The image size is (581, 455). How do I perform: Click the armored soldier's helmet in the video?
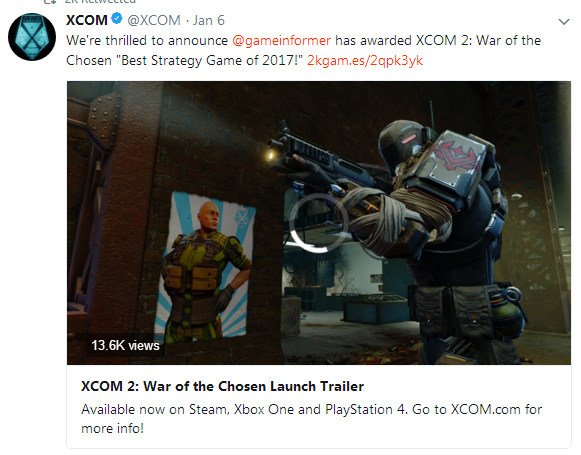[x=402, y=143]
